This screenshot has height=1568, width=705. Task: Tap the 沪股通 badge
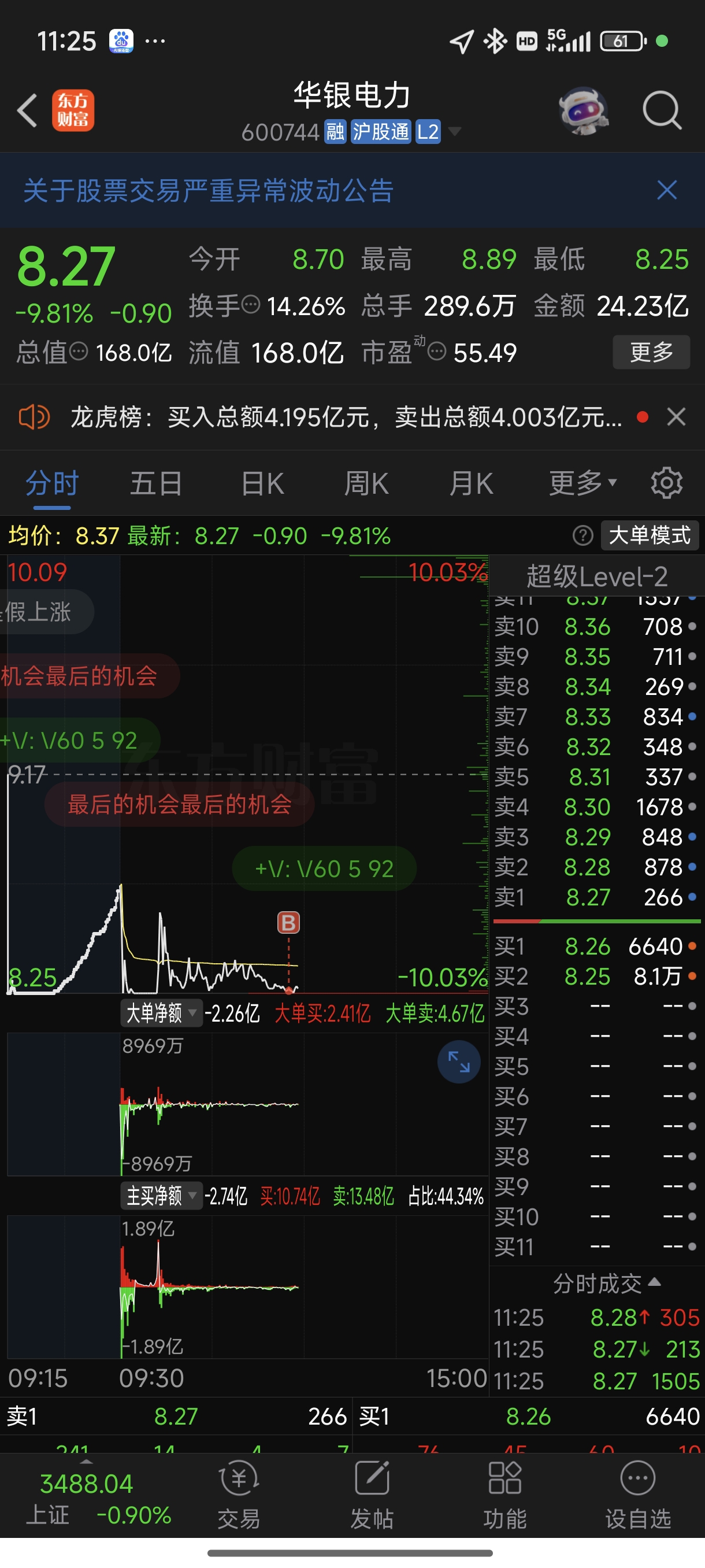click(x=381, y=131)
